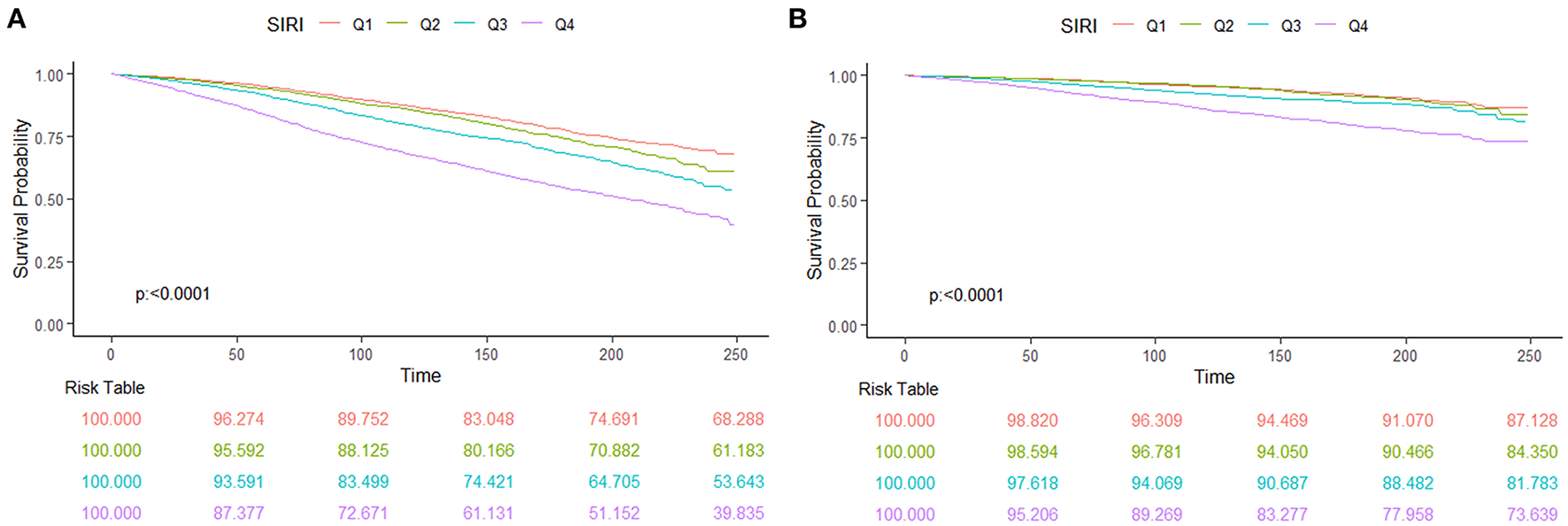
Task: Select the Q4 legend swatch in panel B
Action: [x=1326, y=26]
